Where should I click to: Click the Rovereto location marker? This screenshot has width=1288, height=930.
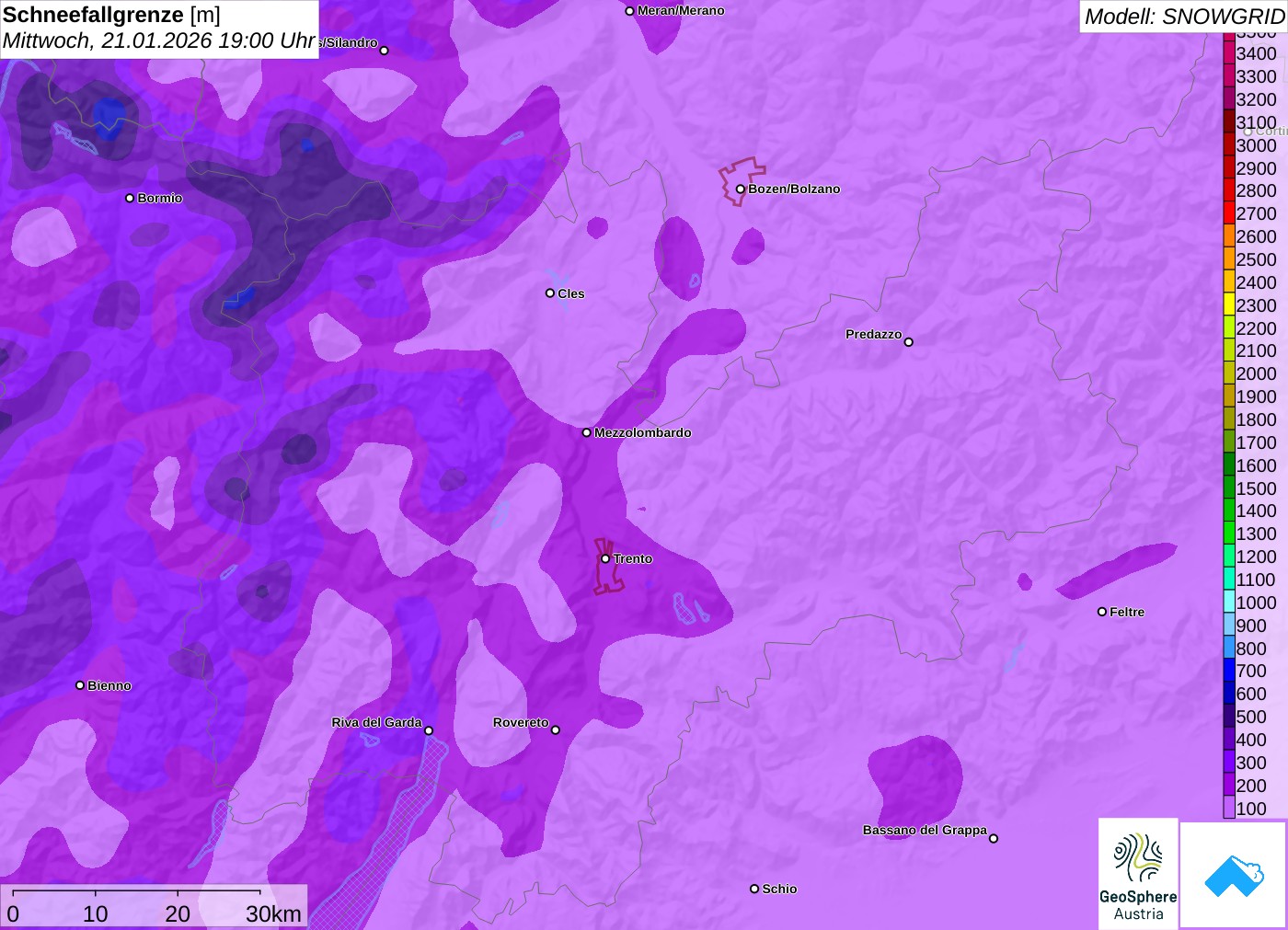point(556,730)
